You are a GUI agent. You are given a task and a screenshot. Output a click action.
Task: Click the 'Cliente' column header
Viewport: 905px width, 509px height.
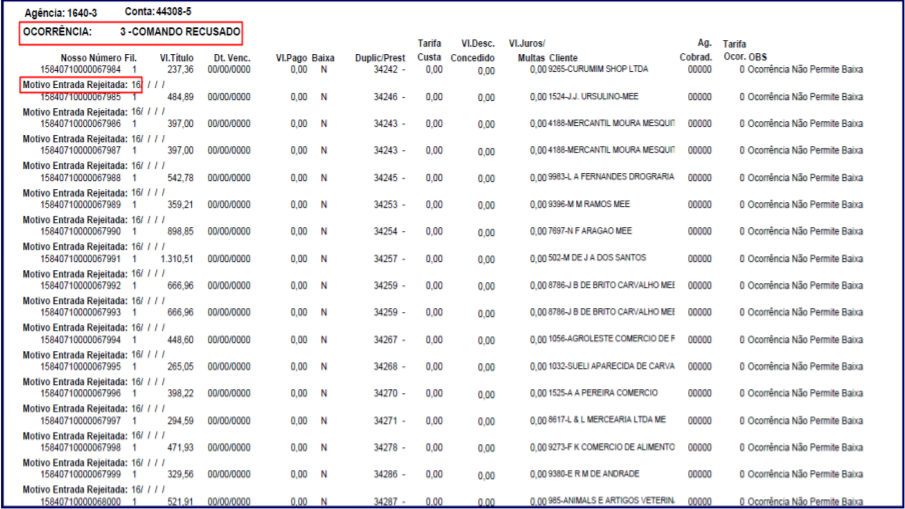[x=563, y=58]
